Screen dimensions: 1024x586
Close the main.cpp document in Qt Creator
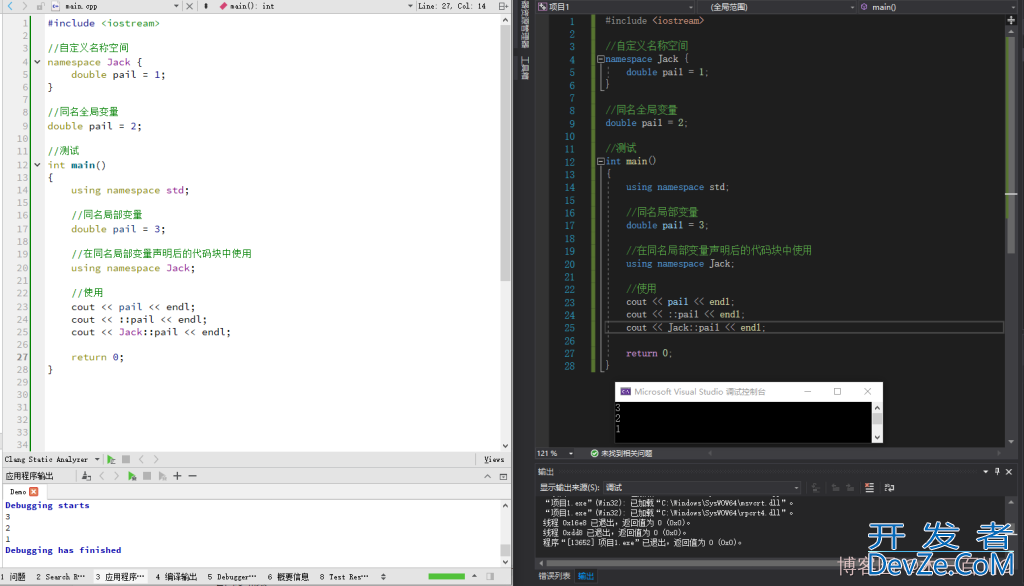(189, 6)
